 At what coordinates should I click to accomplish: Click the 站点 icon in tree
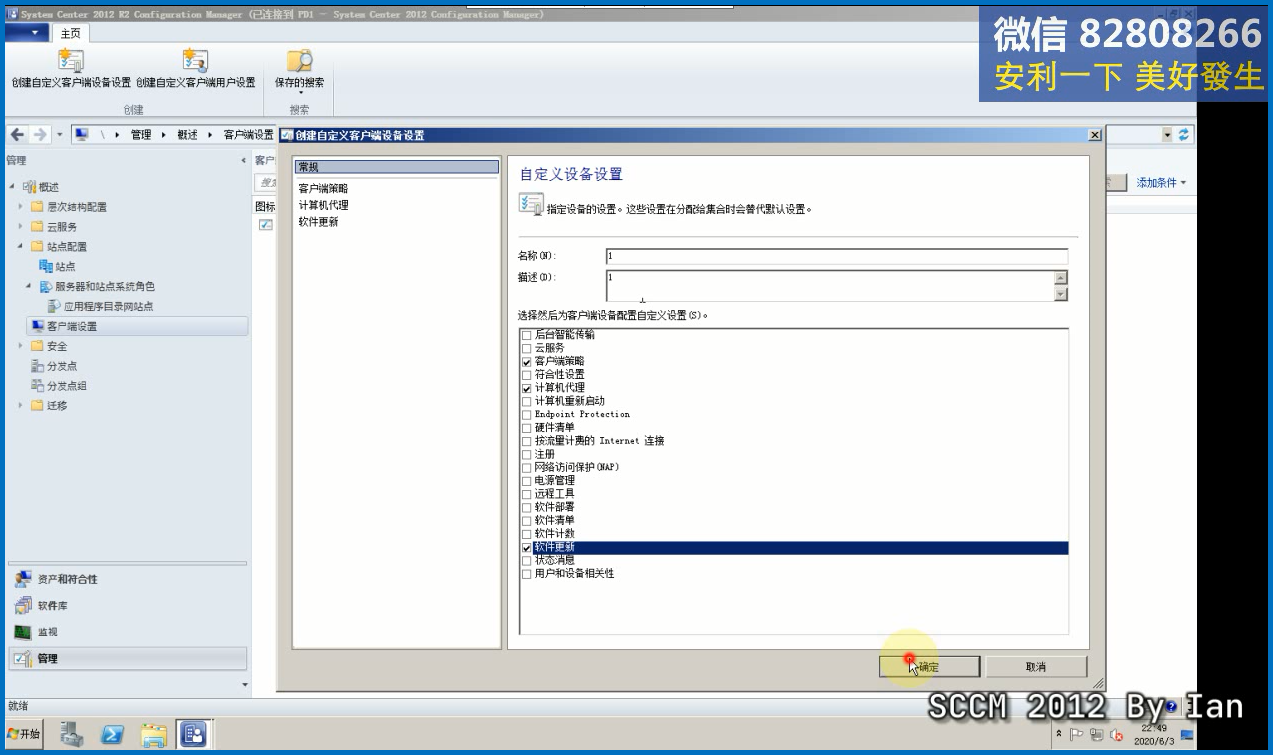[x=46, y=266]
